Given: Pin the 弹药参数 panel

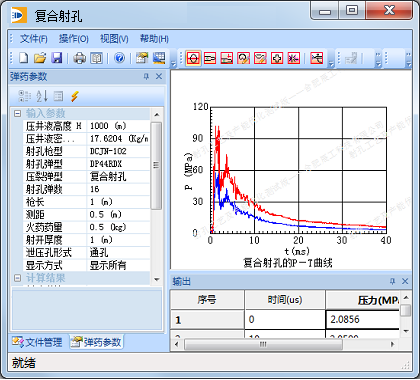Looking at the screenshot, I should [x=146, y=77].
